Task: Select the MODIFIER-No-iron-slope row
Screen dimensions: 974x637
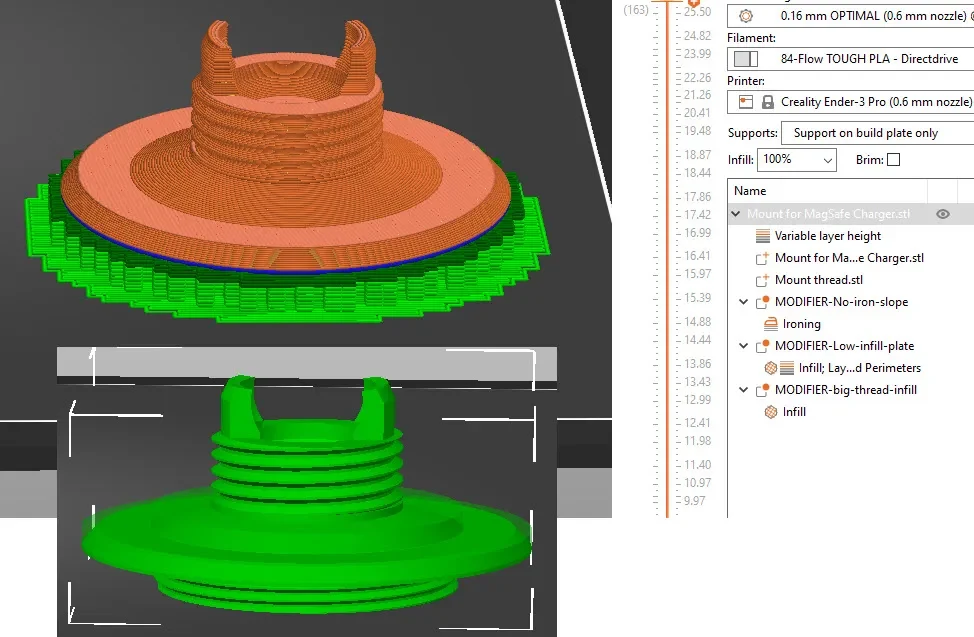Action: [x=850, y=302]
